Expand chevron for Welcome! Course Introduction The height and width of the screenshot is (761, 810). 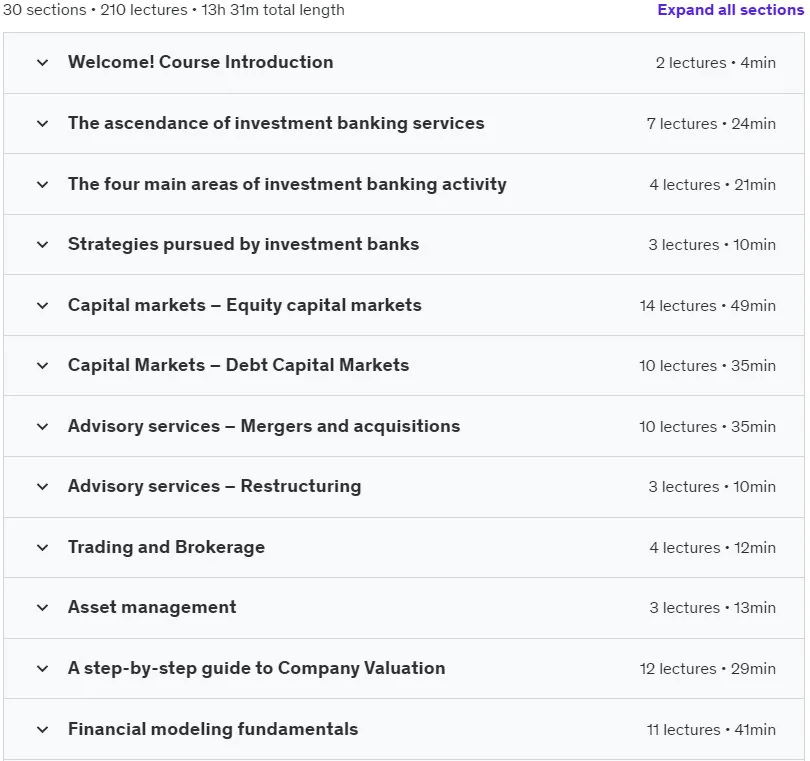tap(43, 63)
